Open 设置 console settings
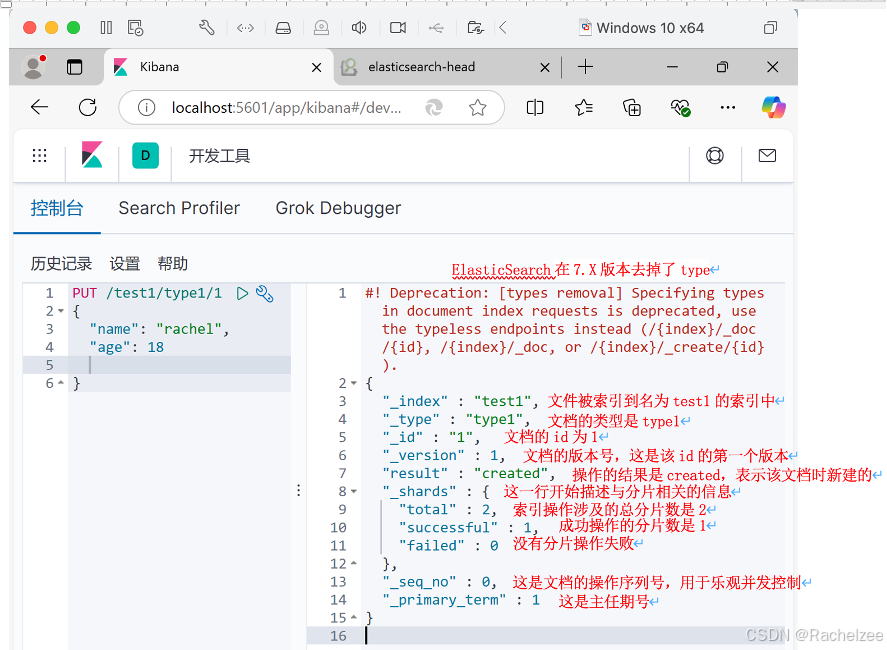887x650 pixels. [125, 264]
